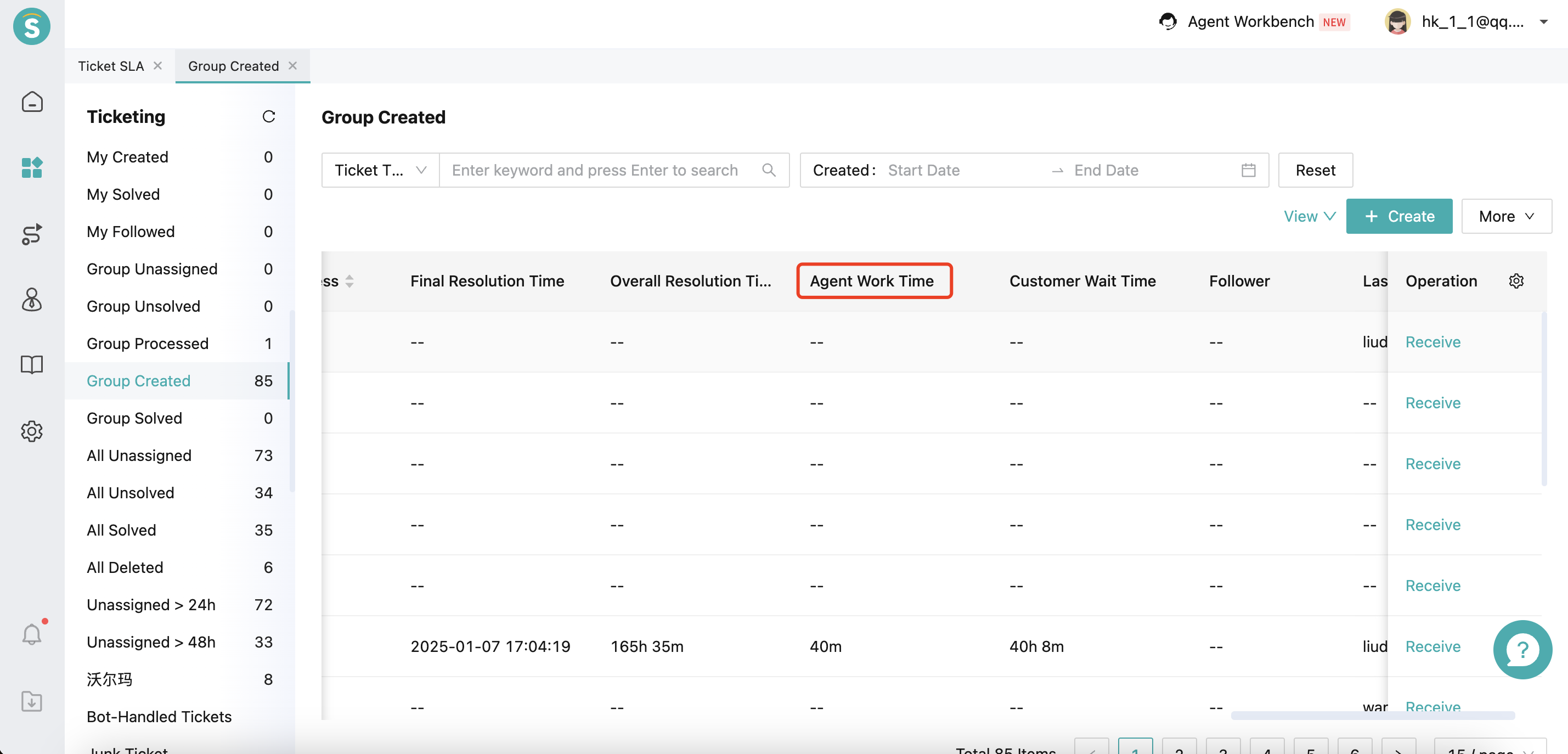Image resolution: width=1568 pixels, height=754 pixels.
Task: Open the customer person icon in sidebar
Action: pos(32,300)
